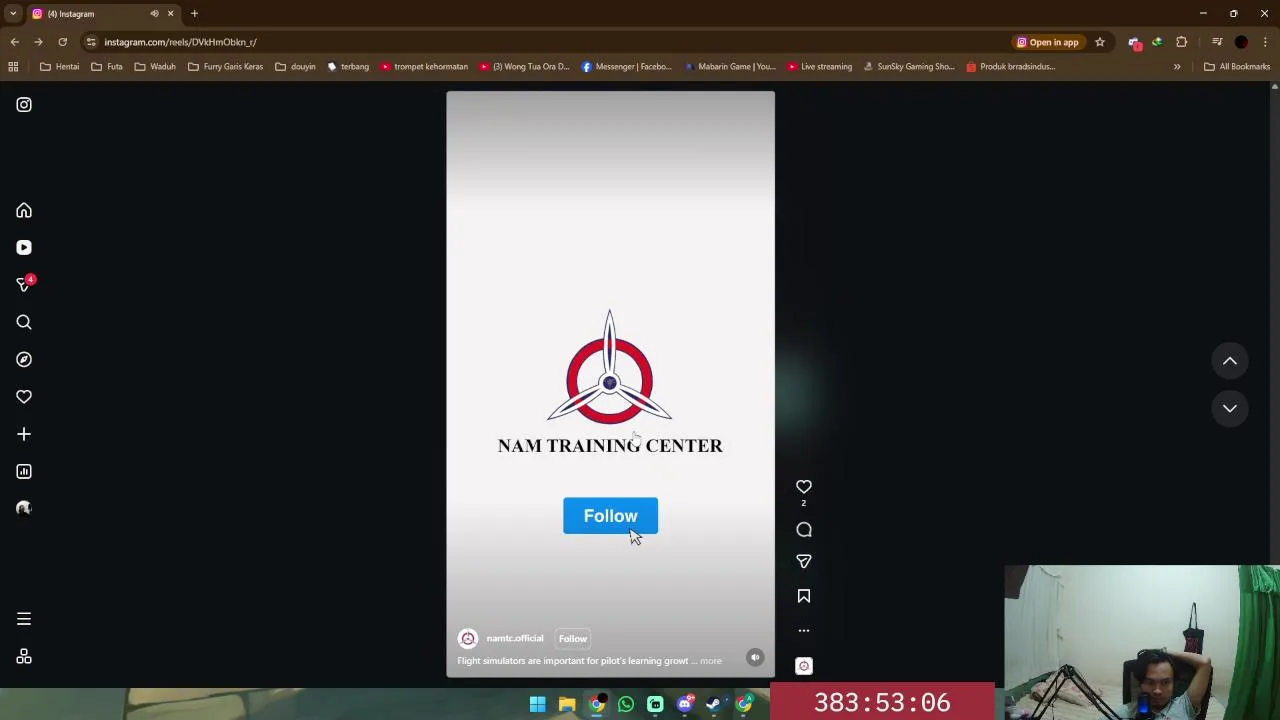Open the Apps grid in bookmarks bar
Screen dimensions: 1280x720
(13, 67)
